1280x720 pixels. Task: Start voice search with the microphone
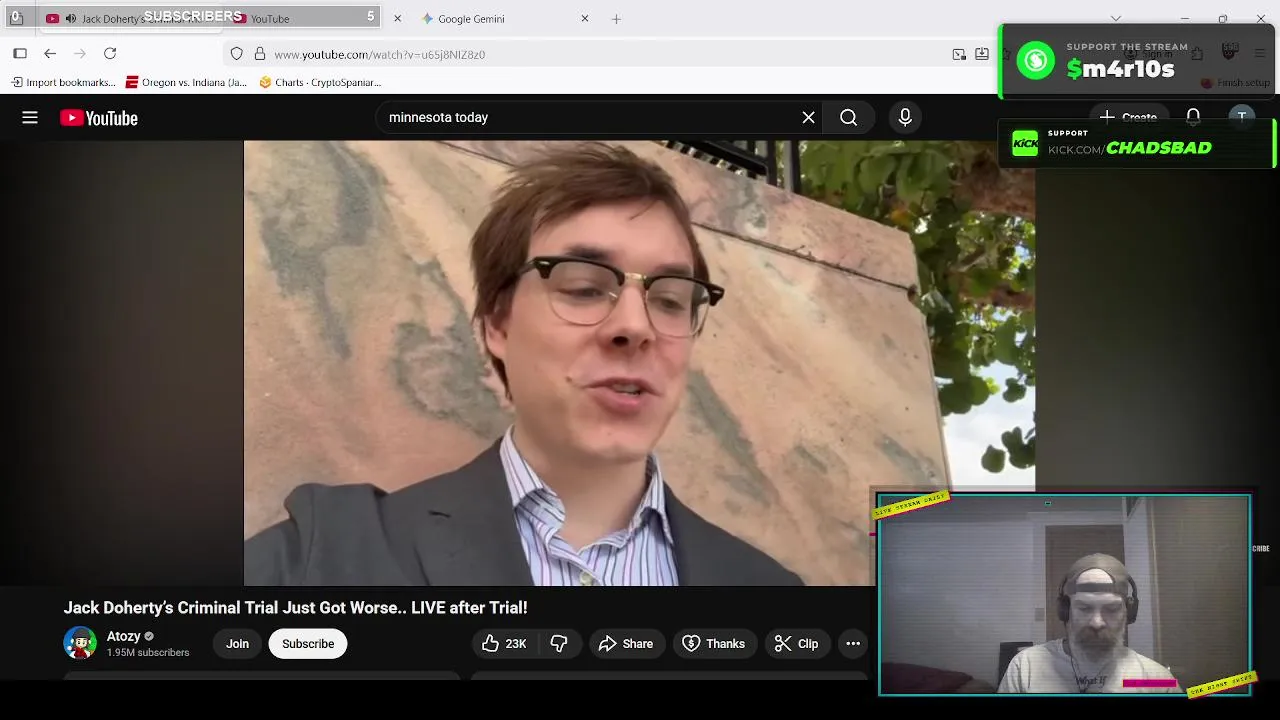[905, 118]
